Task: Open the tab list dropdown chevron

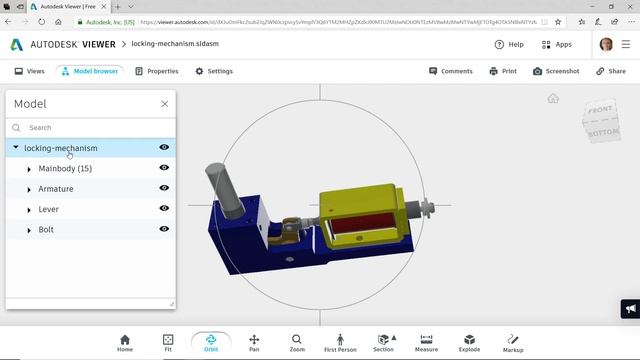Action: 131,7
